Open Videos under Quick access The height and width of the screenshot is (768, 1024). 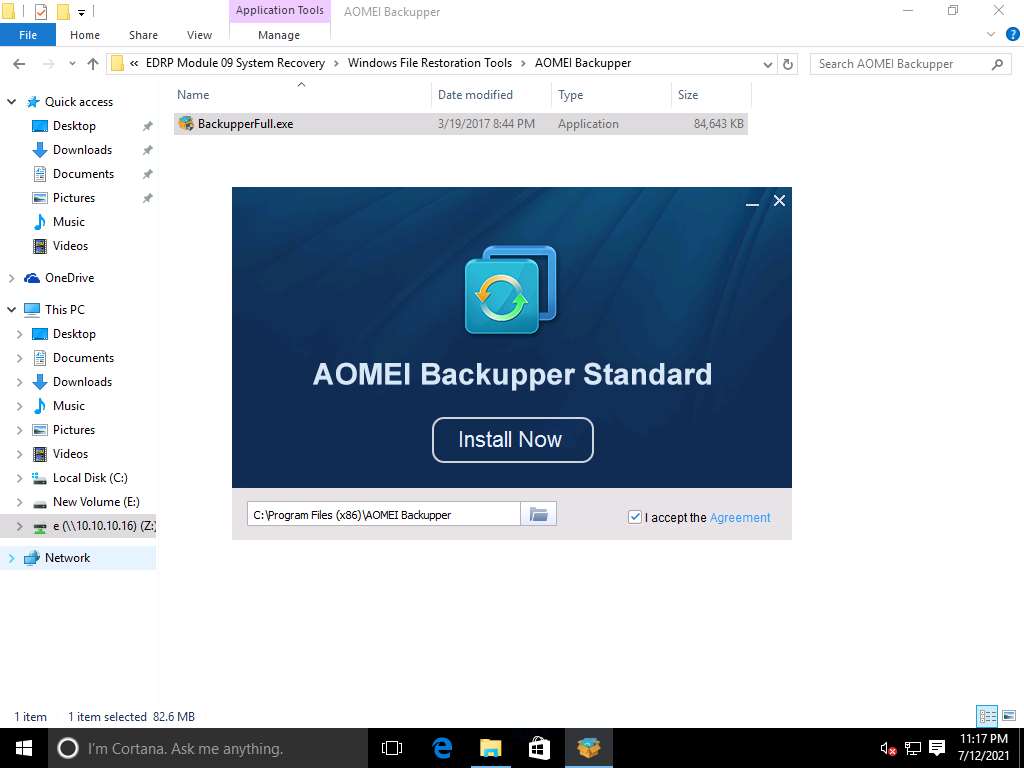[70, 246]
